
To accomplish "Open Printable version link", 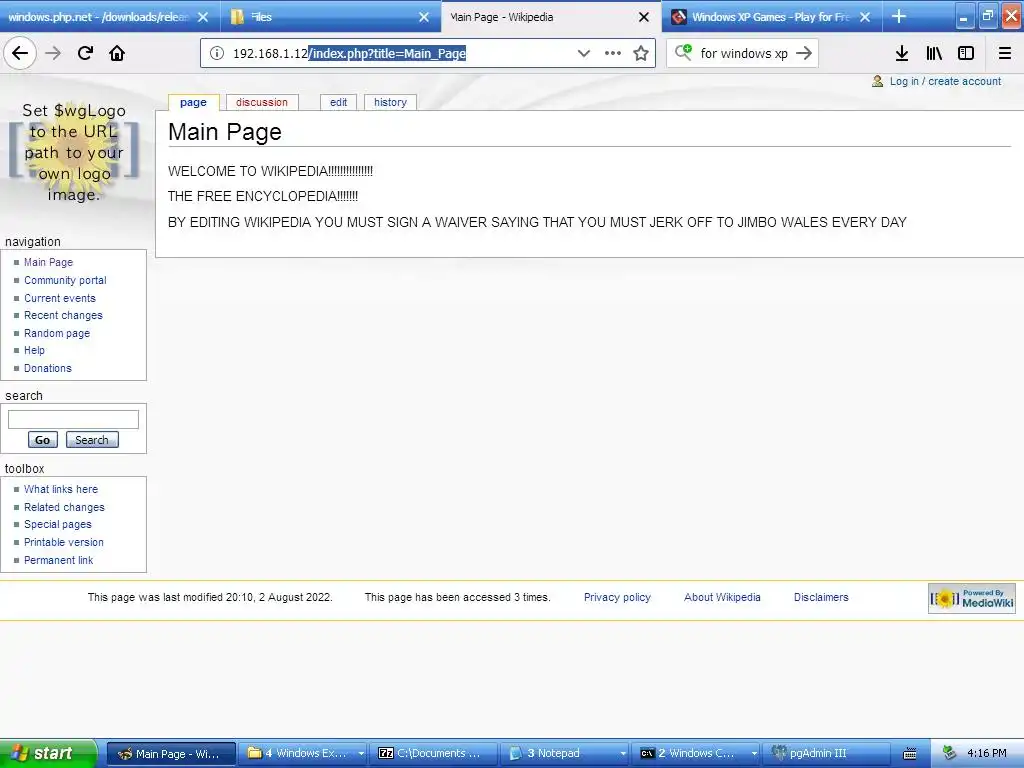I will tap(63, 542).
